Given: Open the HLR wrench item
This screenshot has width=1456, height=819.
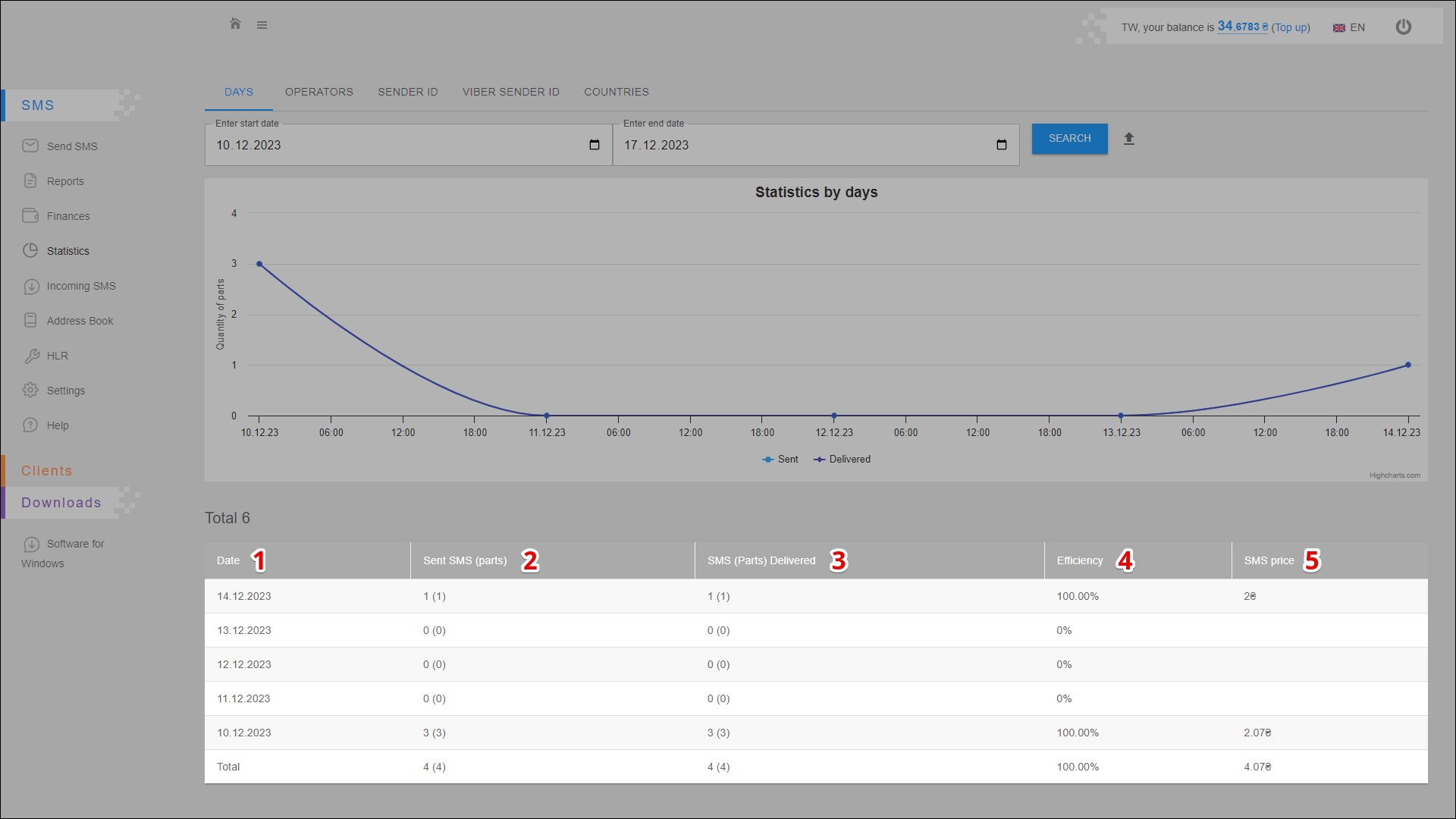Looking at the screenshot, I should click(57, 356).
